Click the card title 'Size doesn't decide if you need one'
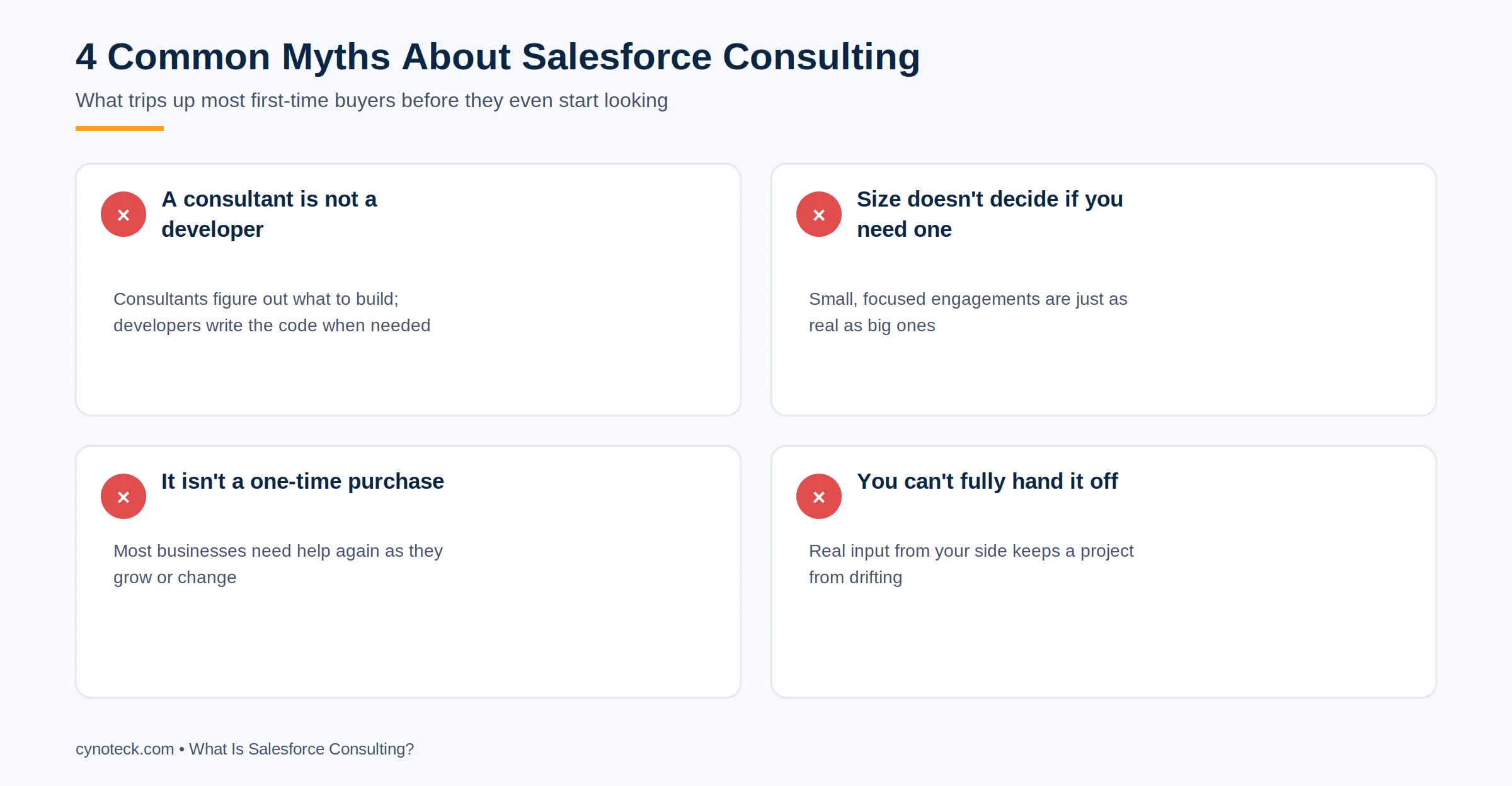 [x=990, y=214]
